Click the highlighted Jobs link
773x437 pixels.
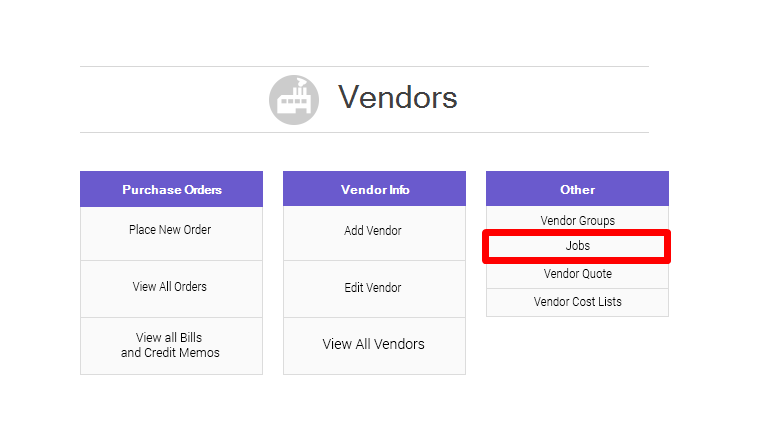click(x=577, y=246)
